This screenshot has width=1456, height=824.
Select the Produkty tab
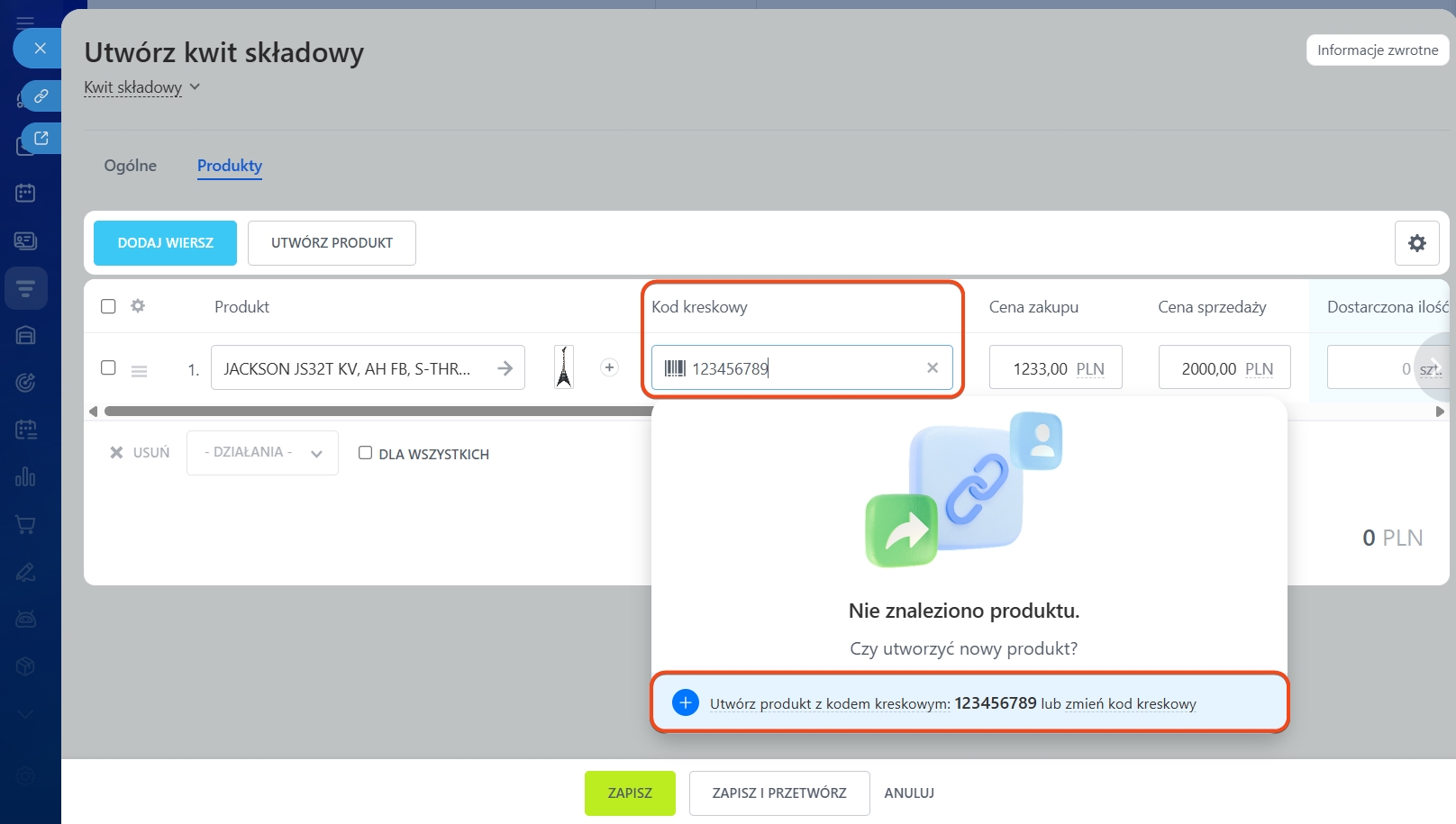click(x=230, y=166)
